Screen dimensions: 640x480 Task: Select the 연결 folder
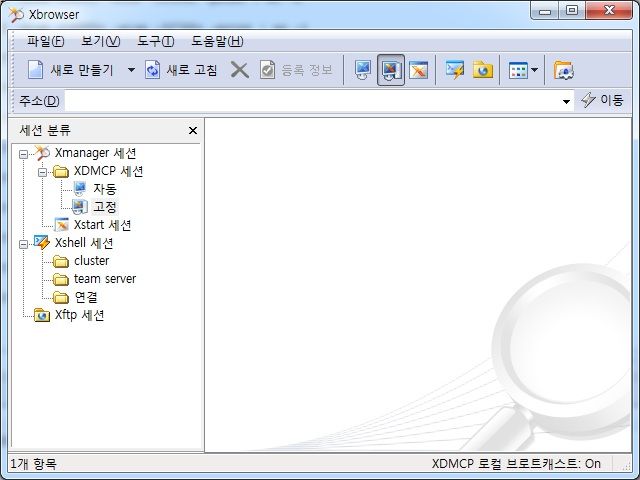click(86, 297)
